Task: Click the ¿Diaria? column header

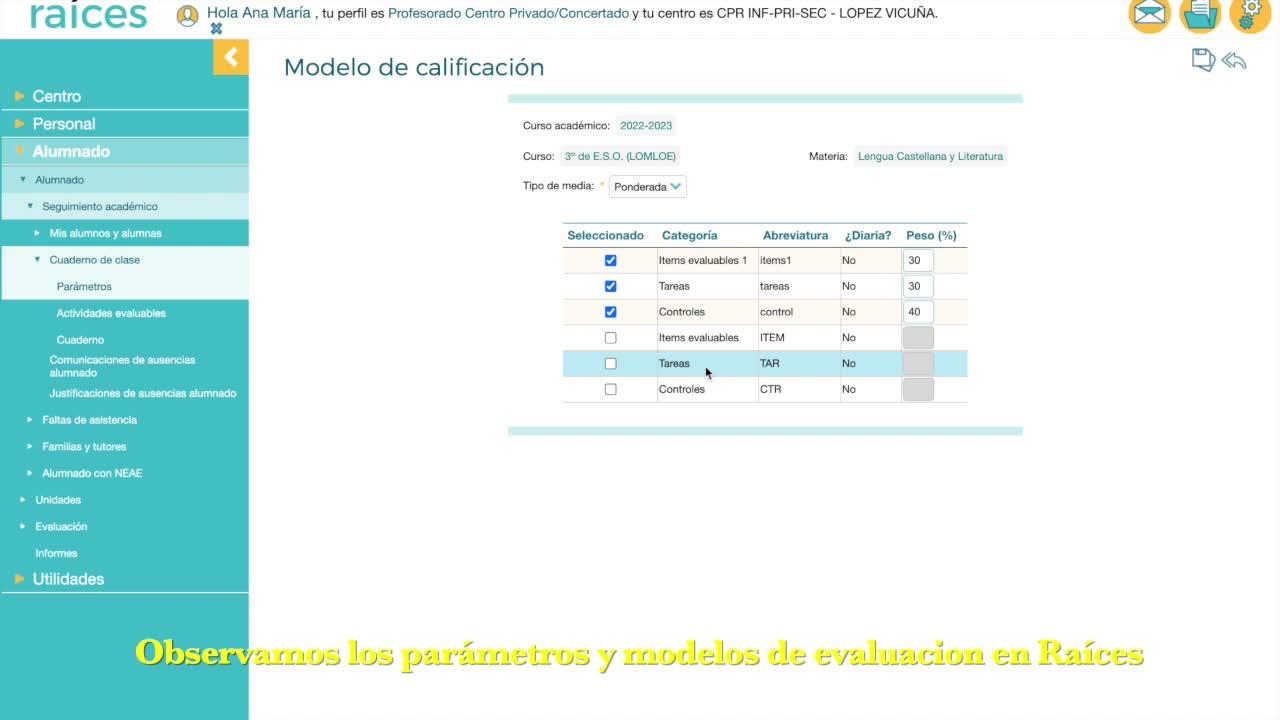Action: 868,236
